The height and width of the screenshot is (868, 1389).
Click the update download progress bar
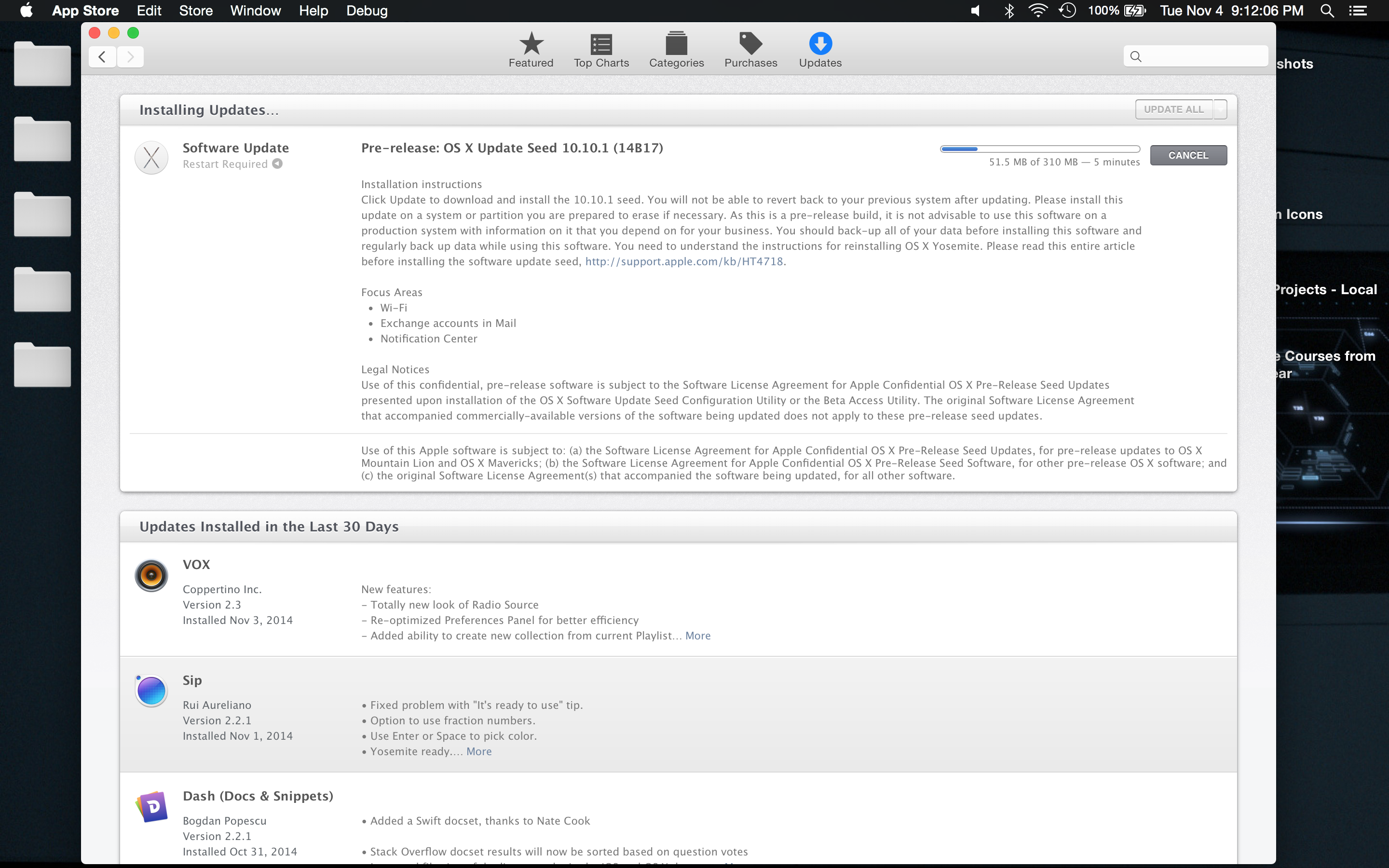coord(1039,149)
